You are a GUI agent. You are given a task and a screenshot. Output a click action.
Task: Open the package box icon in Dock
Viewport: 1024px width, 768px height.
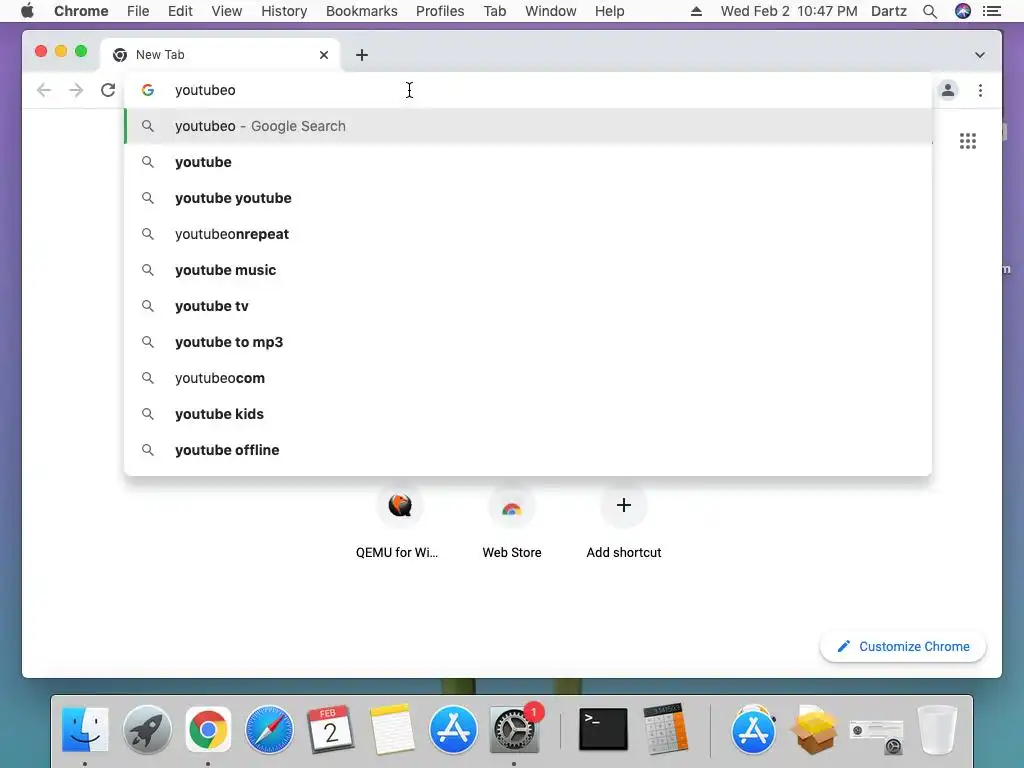click(x=814, y=729)
